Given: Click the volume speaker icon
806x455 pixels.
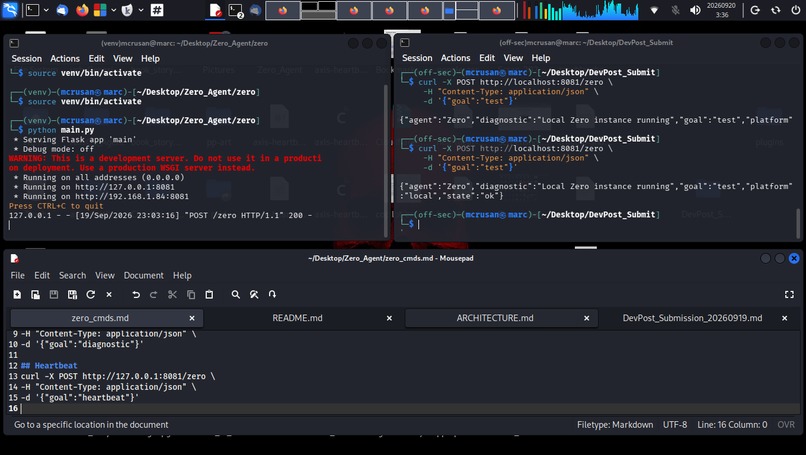Looking at the screenshot, I should click(x=695, y=10).
